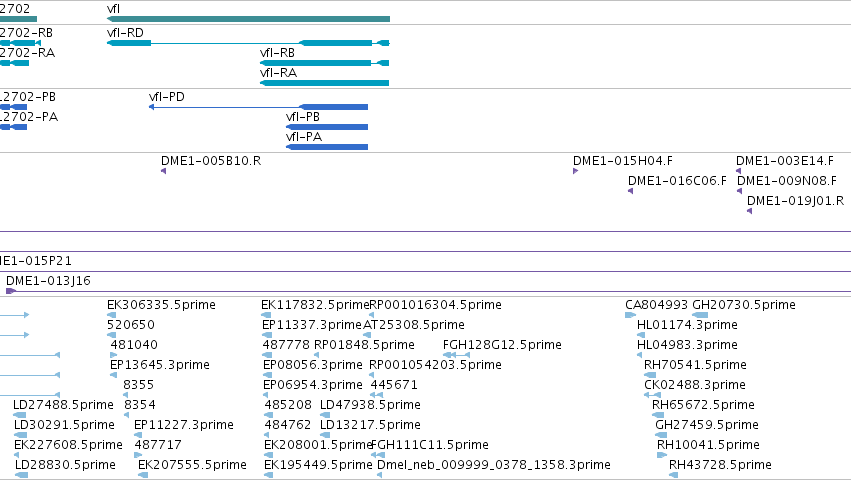Select the vfl gene bar
Screen dimensions: 851x480
point(249,19)
